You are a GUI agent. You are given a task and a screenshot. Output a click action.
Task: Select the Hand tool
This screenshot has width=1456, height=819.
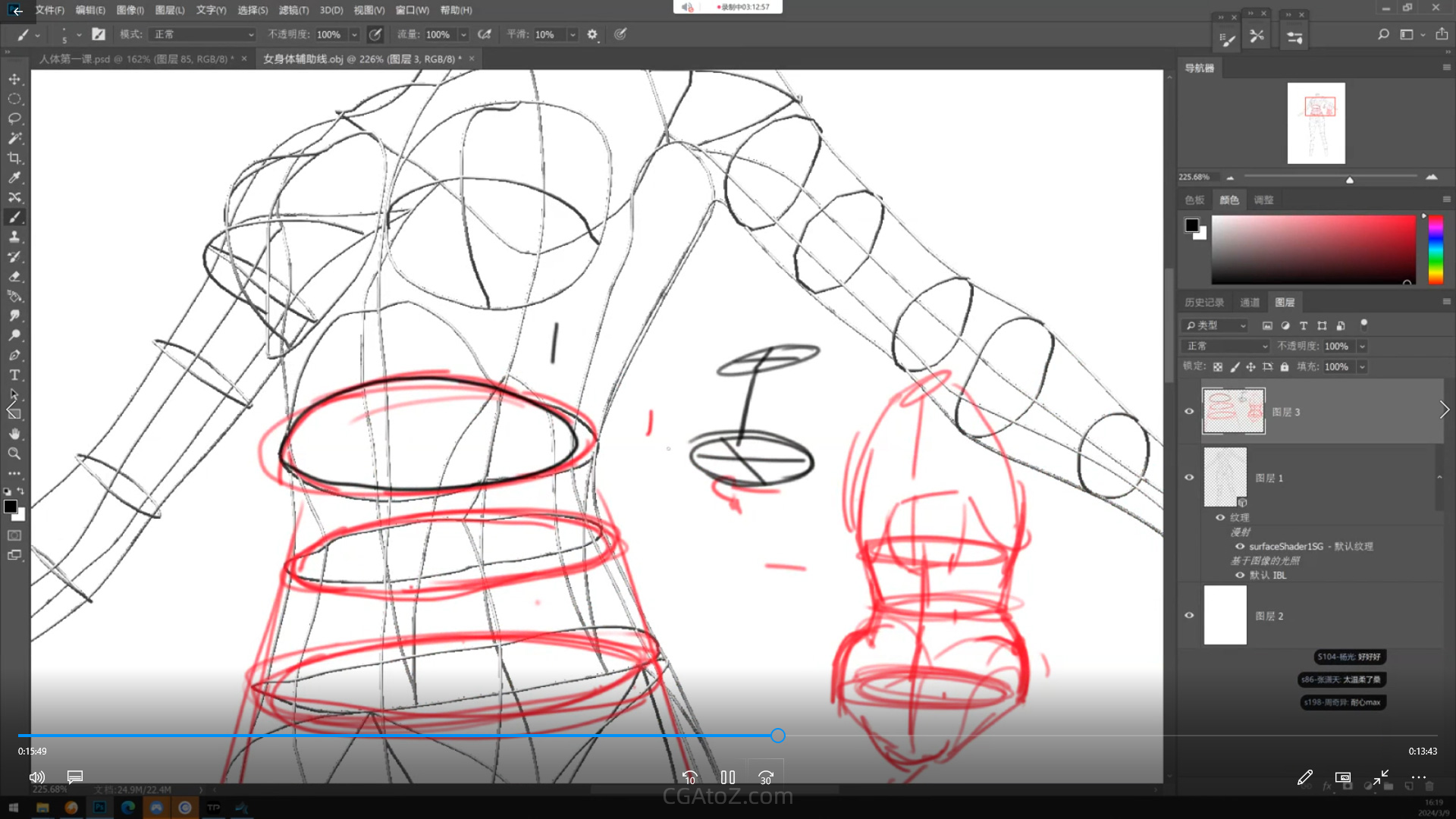(14, 434)
